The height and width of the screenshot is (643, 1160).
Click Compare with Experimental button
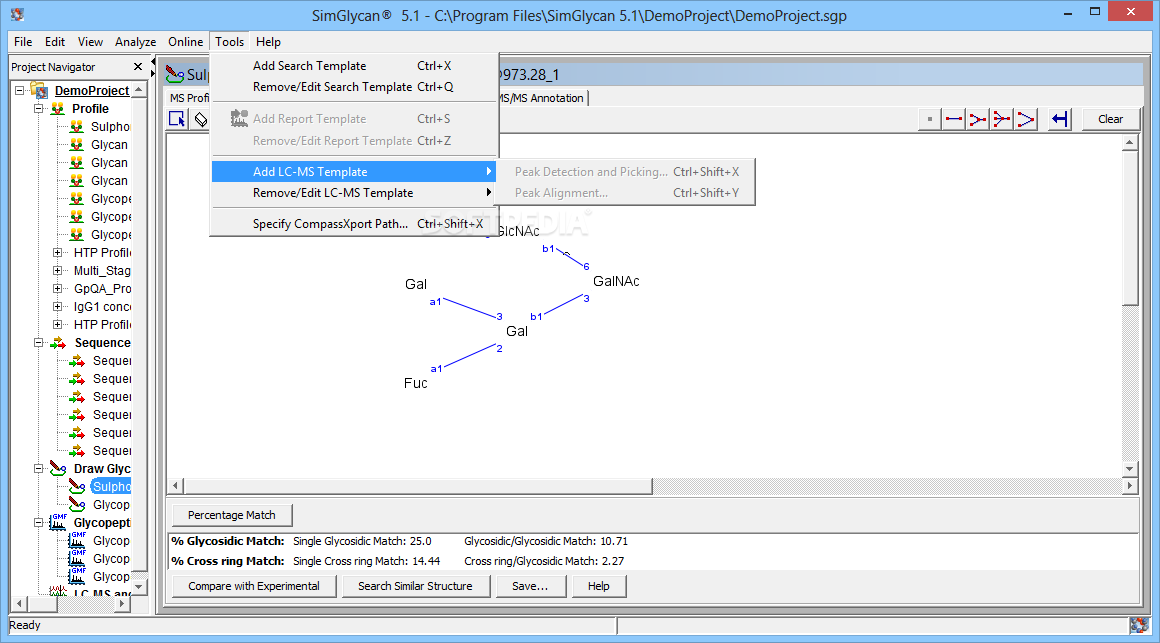(x=254, y=586)
